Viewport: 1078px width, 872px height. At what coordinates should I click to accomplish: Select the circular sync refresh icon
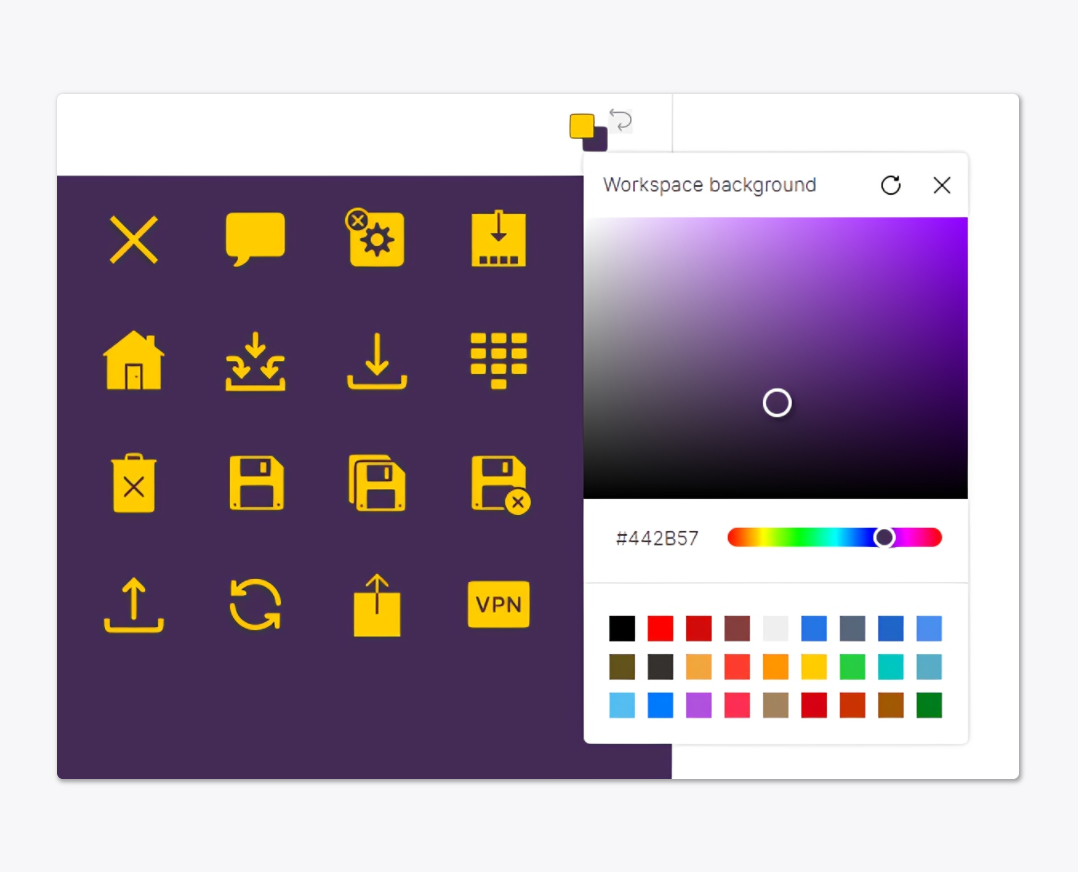pyautogui.click(x=255, y=604)
